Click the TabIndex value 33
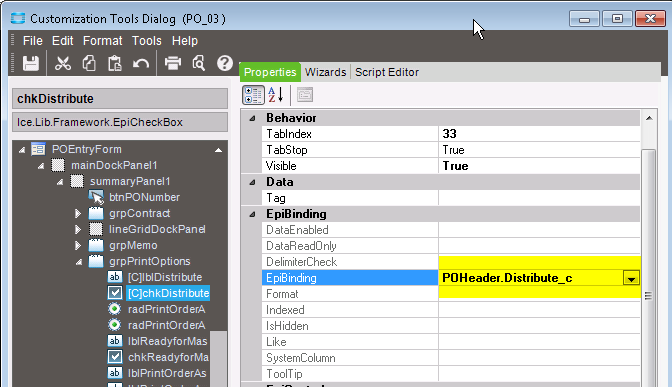This screenshot has height=387, width=672. [x=539, y=134]
